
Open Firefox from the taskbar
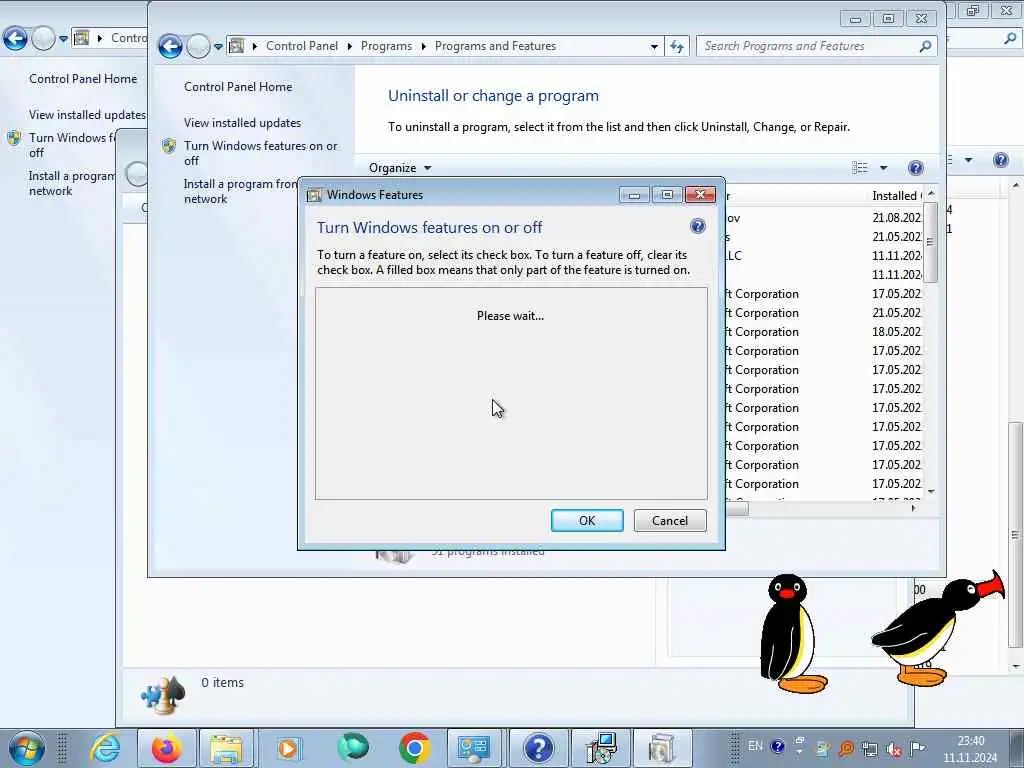coord(167,748)
